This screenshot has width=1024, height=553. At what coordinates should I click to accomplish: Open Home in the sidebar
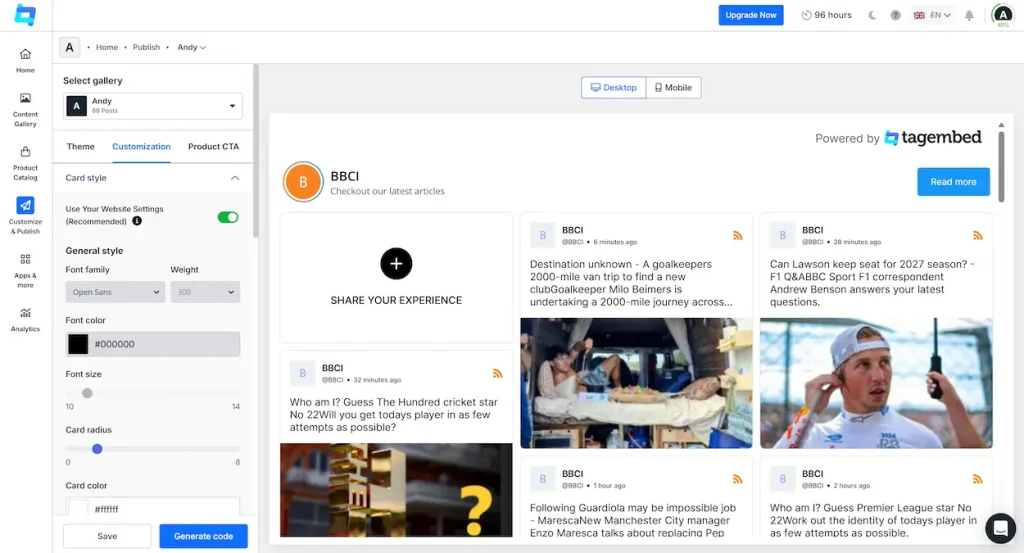[25, 60]
